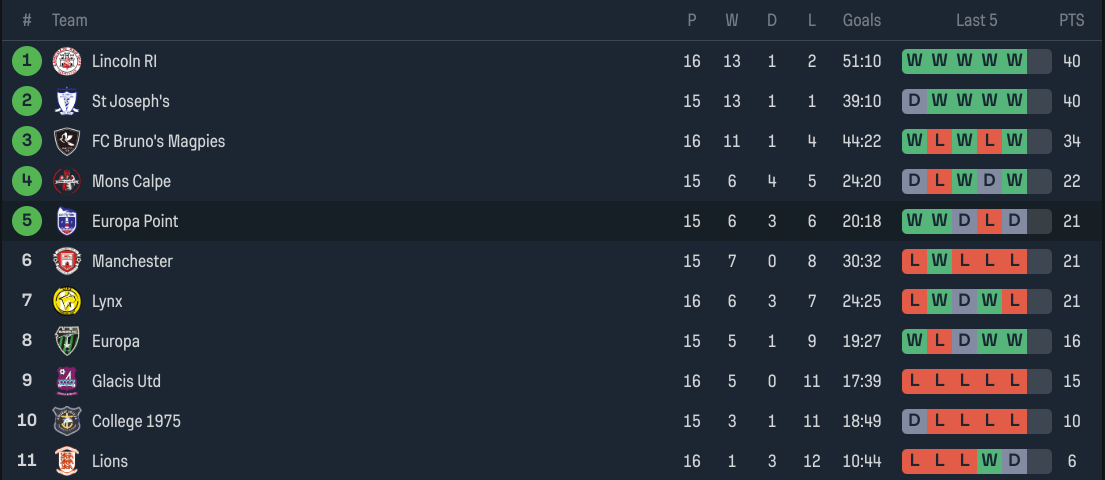The height and width of the screenshot is (480, 1105).
Task: Sort standings by Goals column header
Action: point(862,20)
